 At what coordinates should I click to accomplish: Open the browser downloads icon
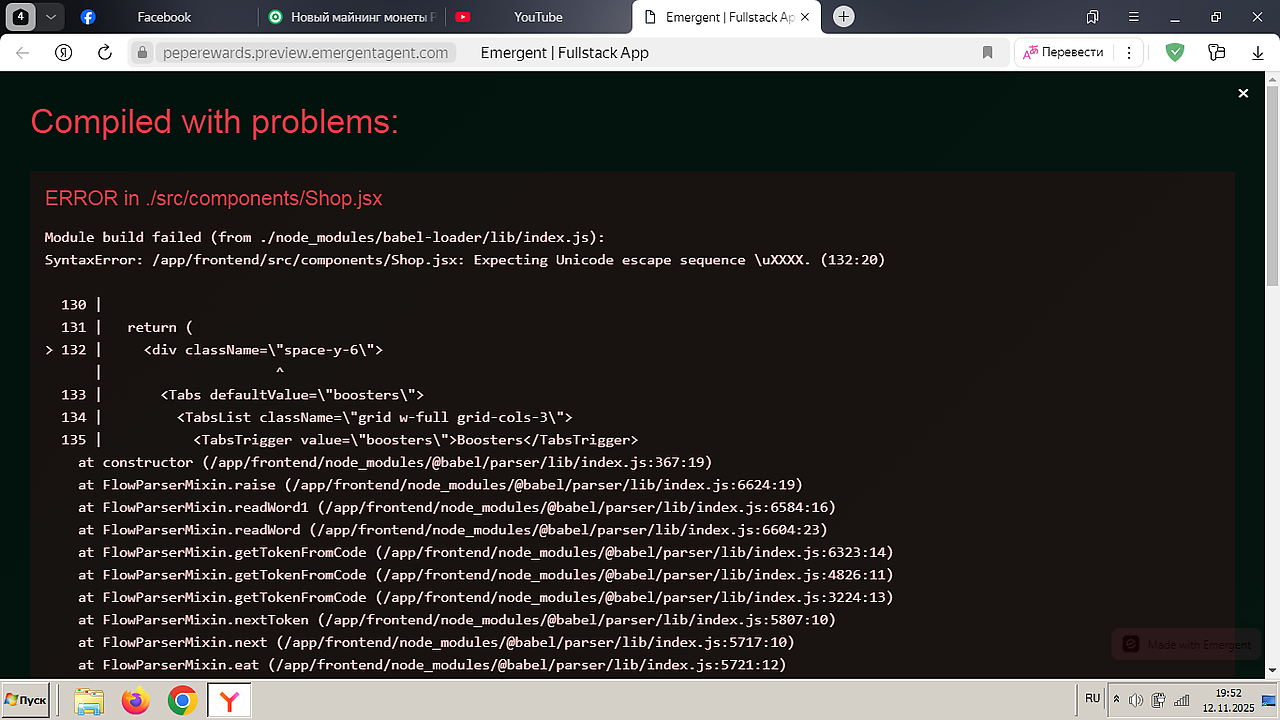point(1257,53)
